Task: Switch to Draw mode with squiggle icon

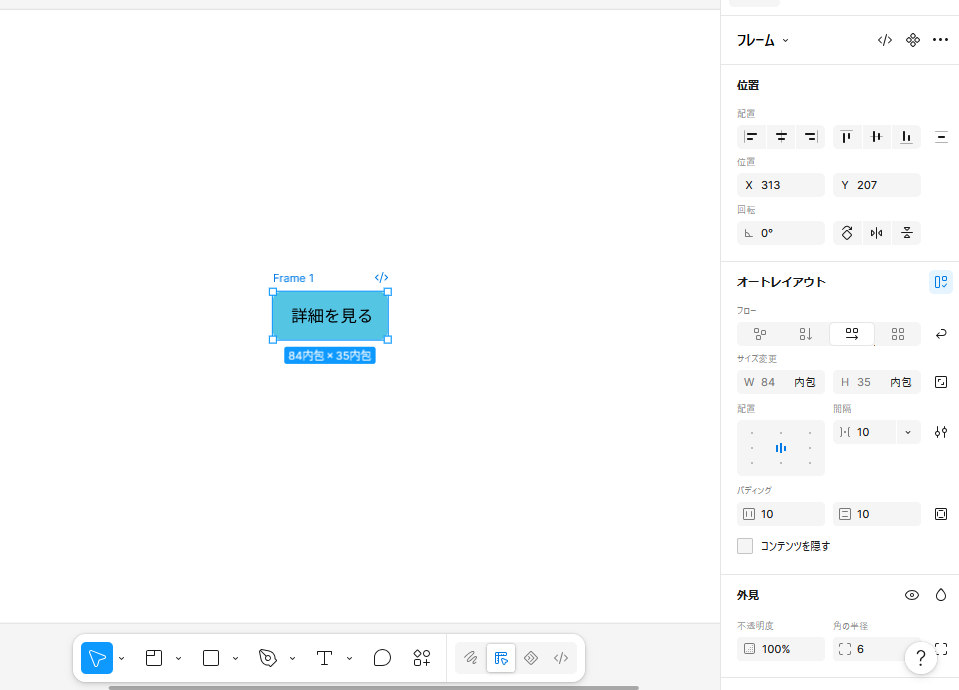Action: click(470, 658)
